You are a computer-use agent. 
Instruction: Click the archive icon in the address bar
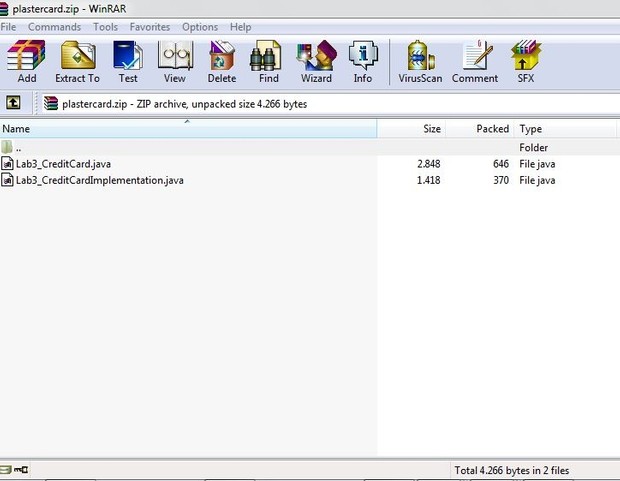[51, 104]
